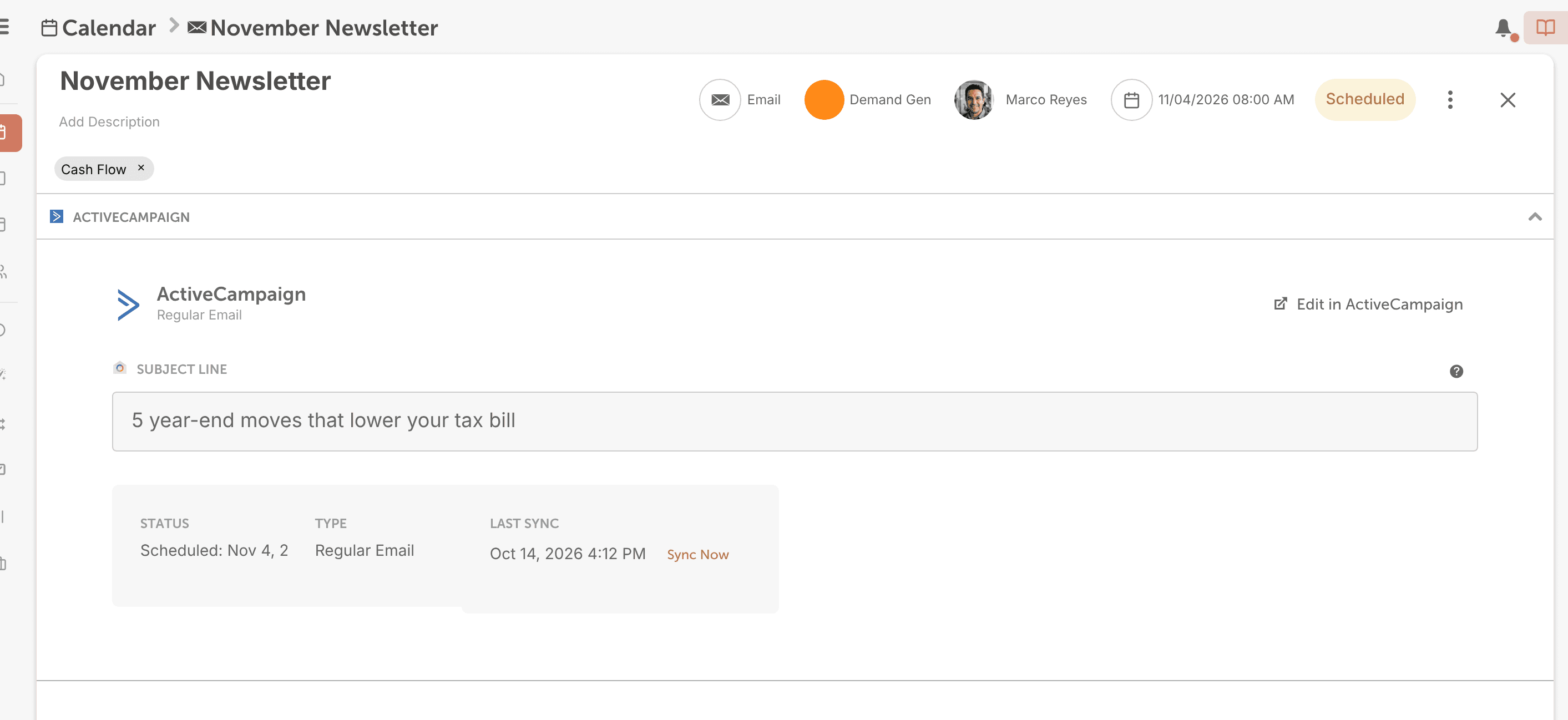1568x720 pixels.
Task: Click the Email type label
Action: pos(763,100)
